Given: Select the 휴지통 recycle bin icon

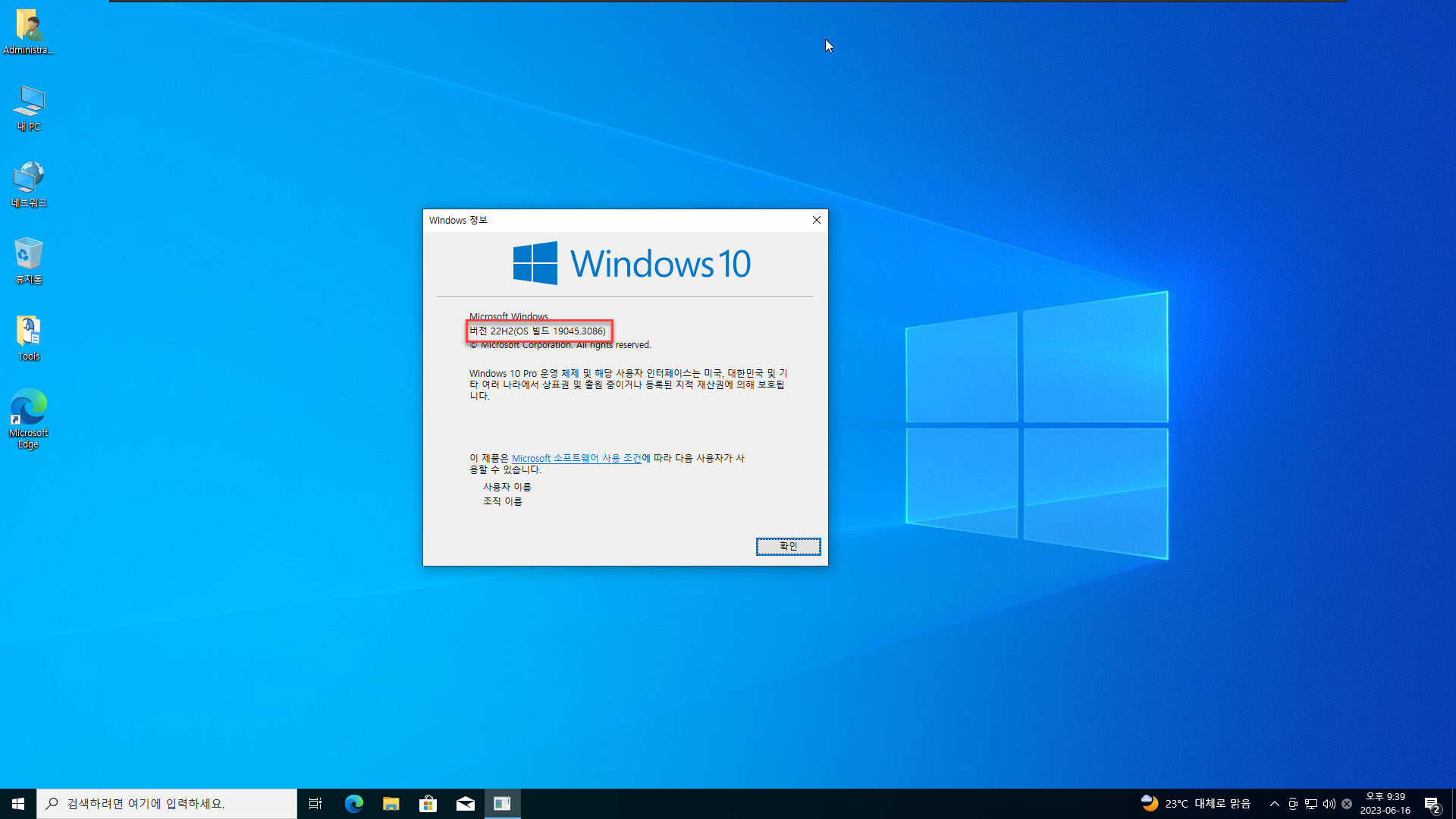Looking at the screenshot, I should [x=29, y=261].
